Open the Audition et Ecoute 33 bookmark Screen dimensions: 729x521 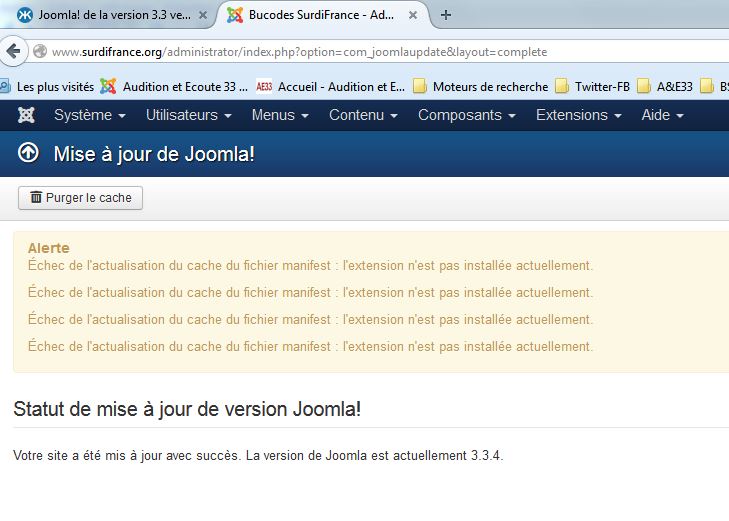pos(174,87)
